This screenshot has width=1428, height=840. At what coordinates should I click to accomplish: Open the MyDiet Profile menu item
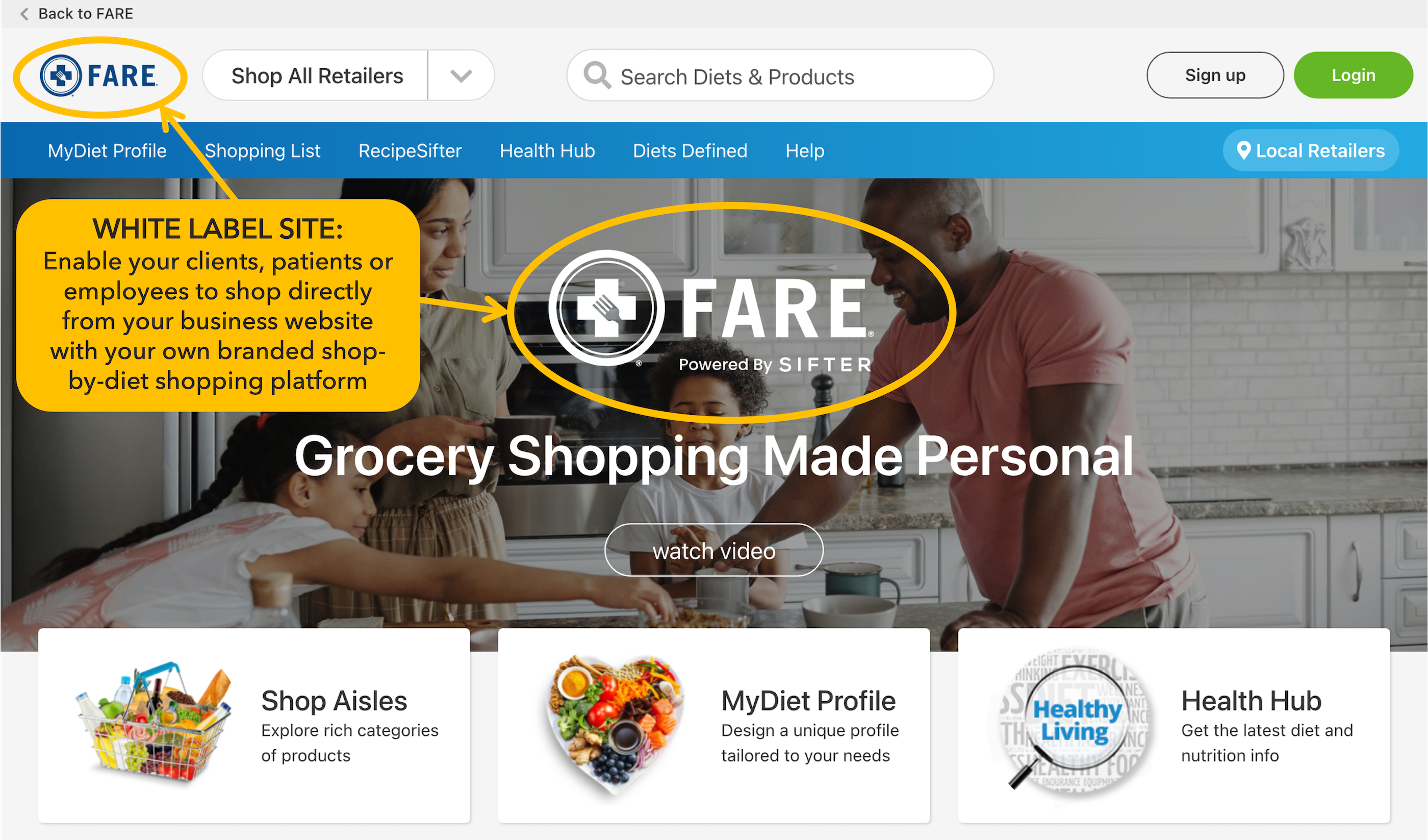tap(107, 151)
